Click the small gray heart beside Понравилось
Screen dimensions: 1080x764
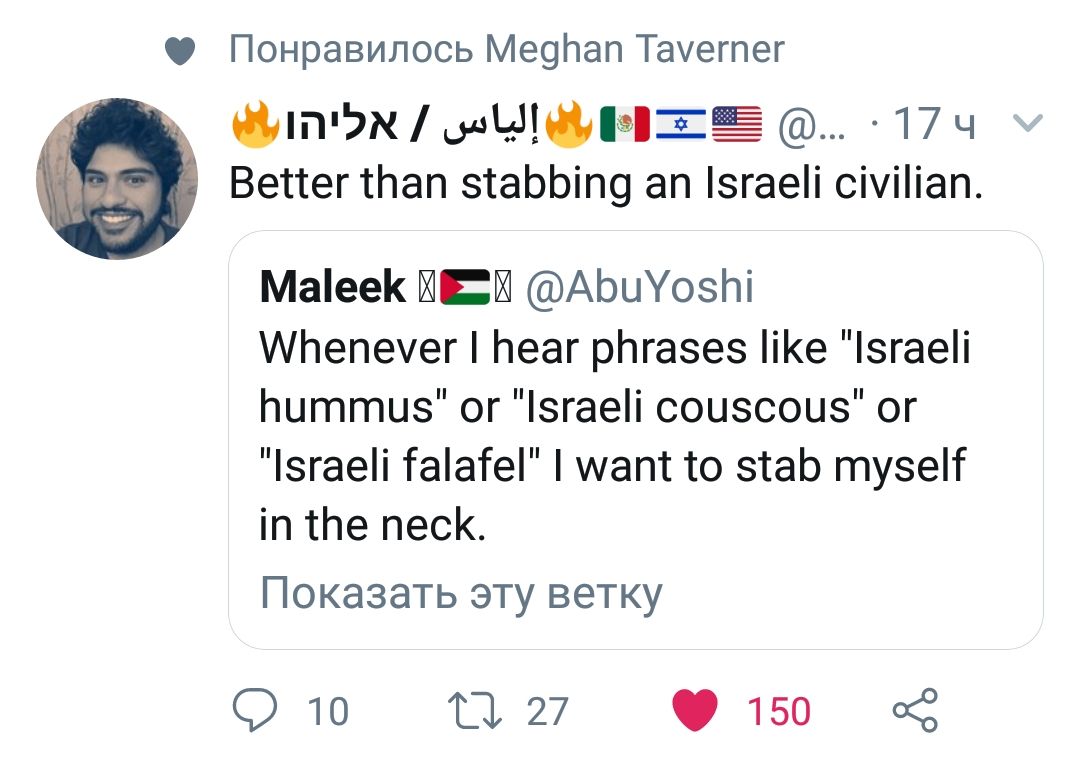point(178,49)
